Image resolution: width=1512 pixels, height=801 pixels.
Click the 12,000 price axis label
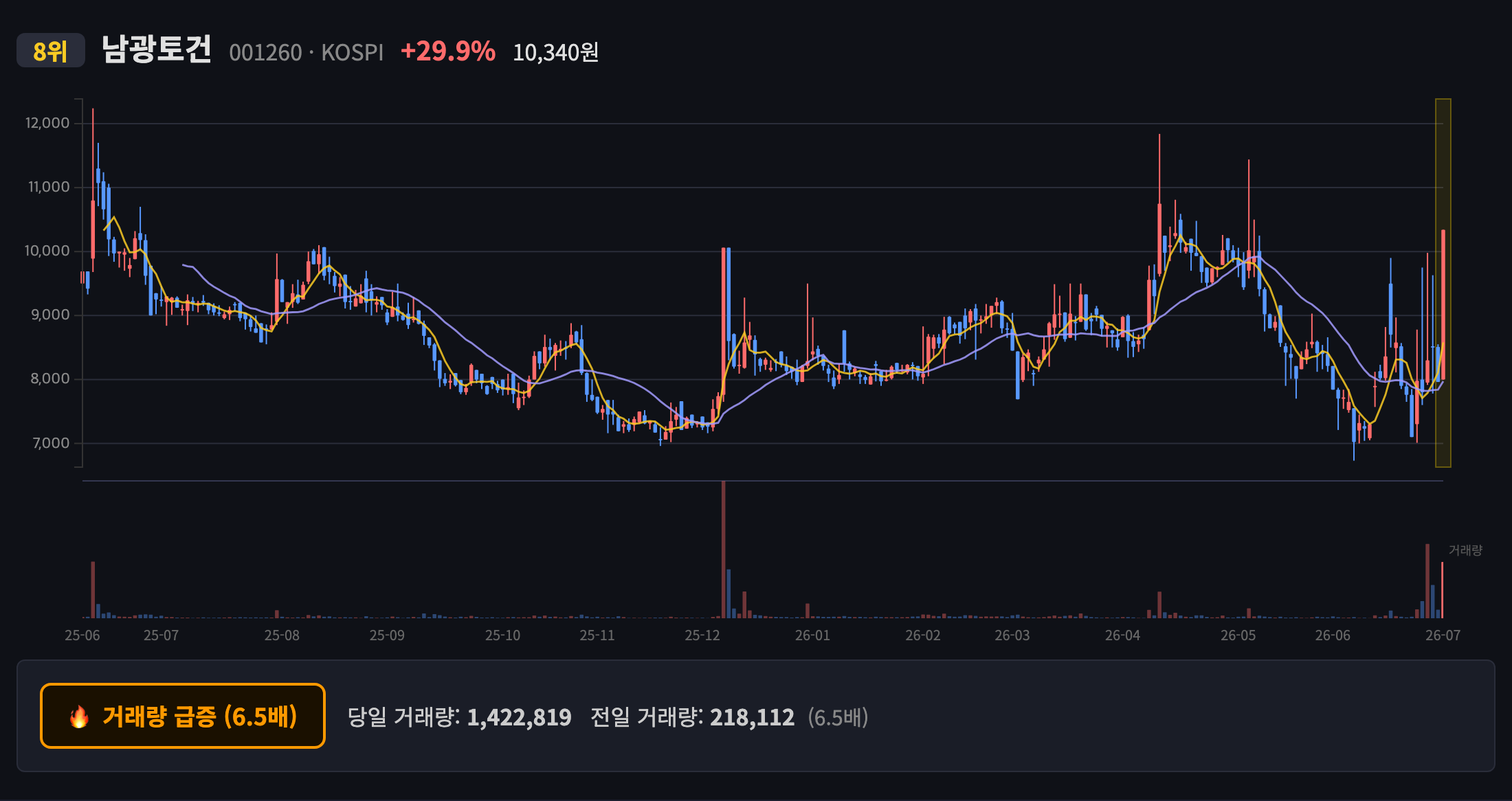(47, 123)
